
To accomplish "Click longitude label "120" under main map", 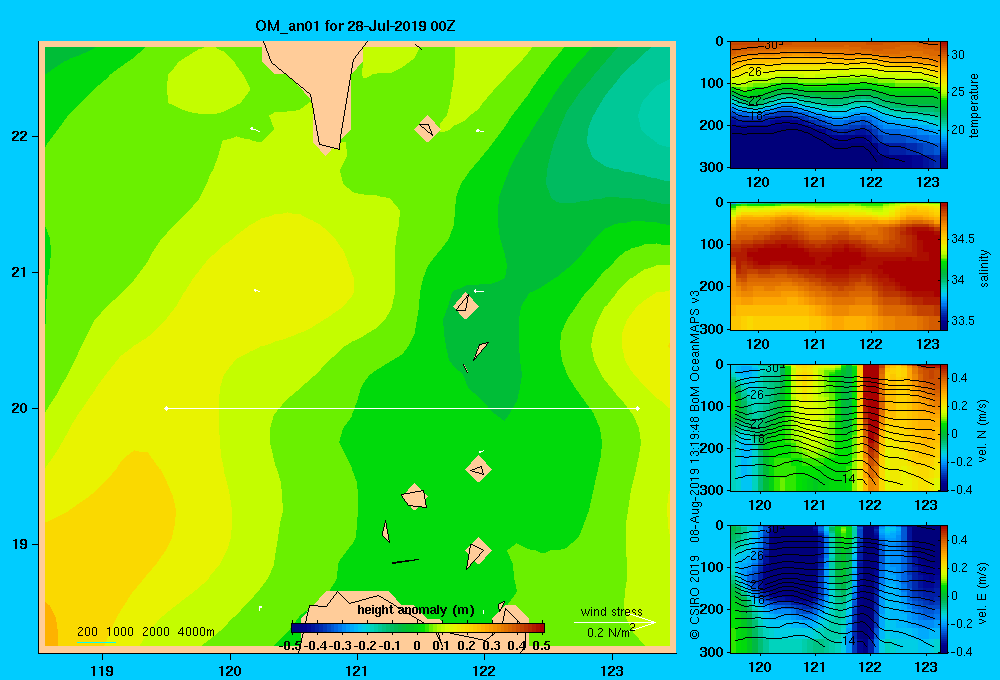I will coord(230,670).
